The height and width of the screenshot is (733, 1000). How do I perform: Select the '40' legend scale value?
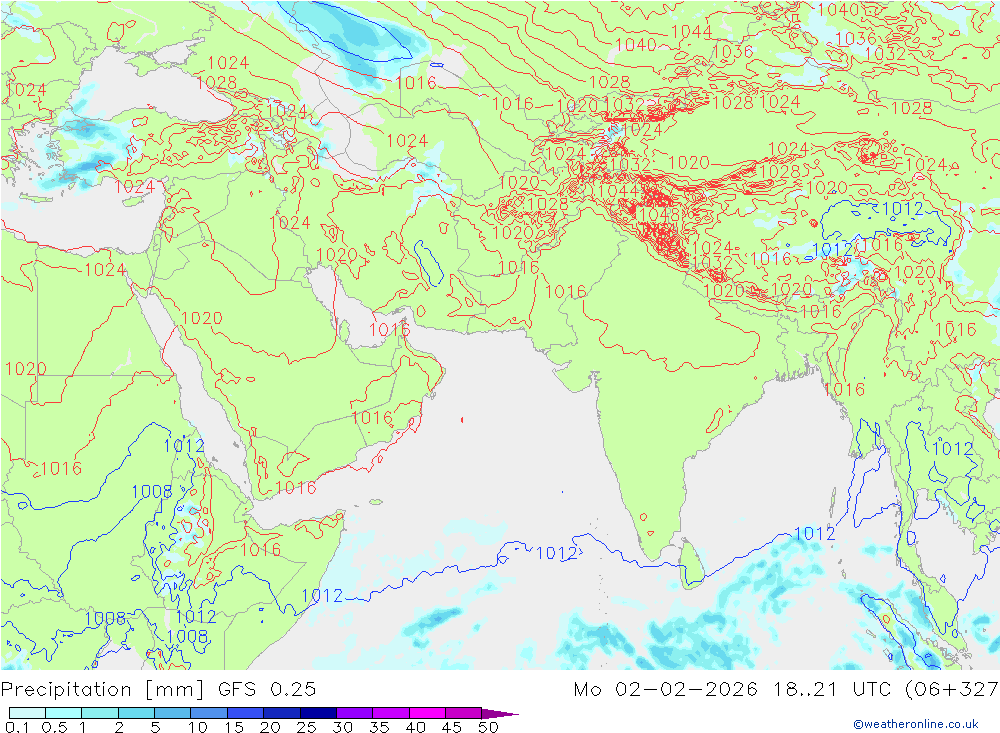(415, 727)
